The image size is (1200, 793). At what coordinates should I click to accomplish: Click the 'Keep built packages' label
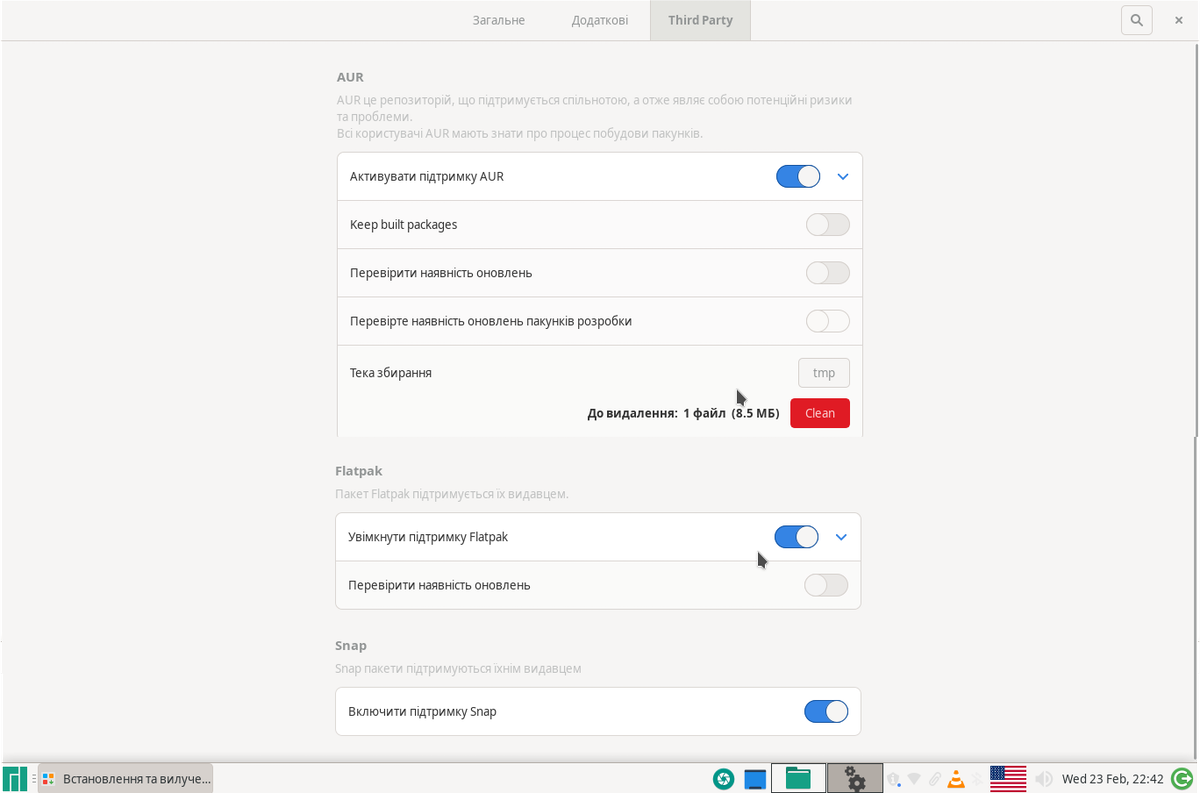click(x=404, y=225)
